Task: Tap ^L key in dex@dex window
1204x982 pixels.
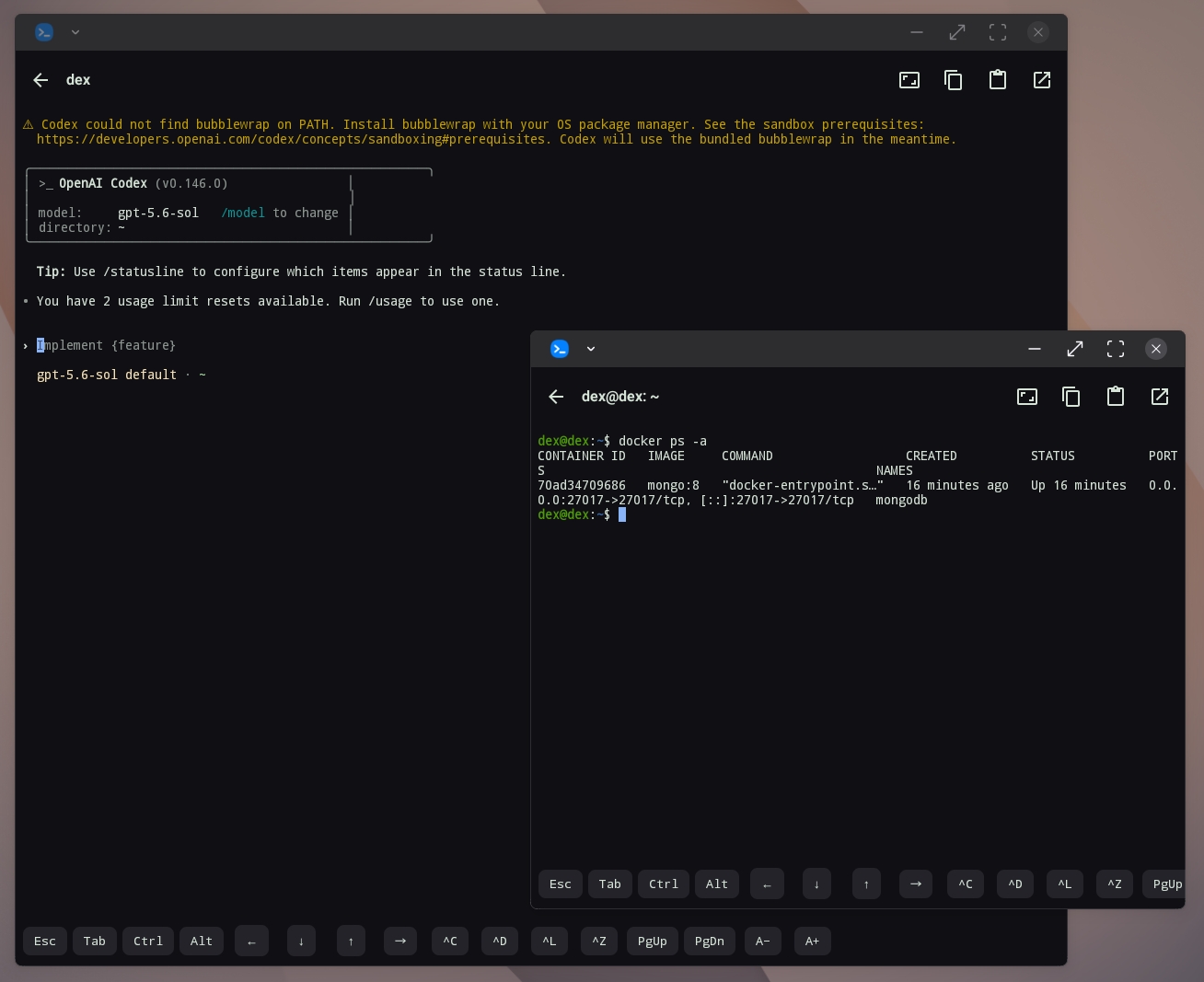Action: point(1065,884)
